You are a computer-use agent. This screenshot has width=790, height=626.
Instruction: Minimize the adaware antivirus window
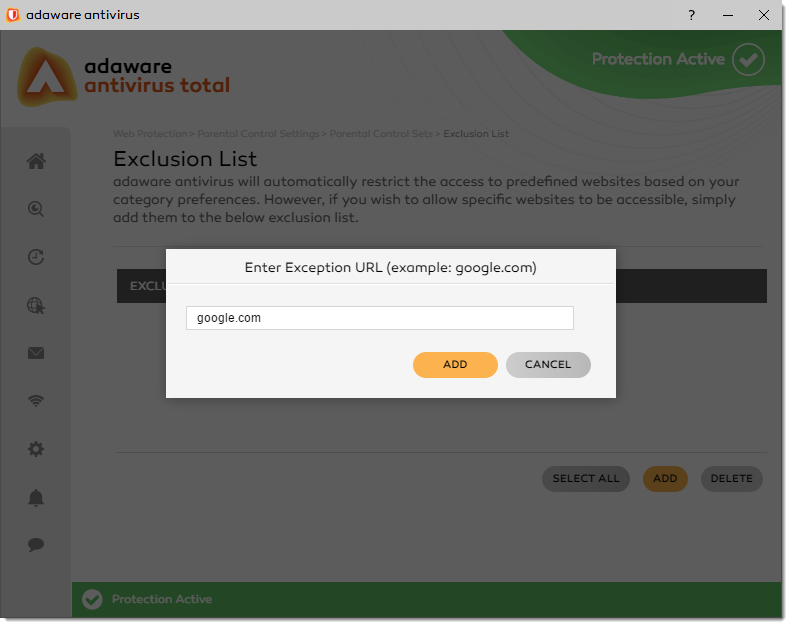(728, 15)
